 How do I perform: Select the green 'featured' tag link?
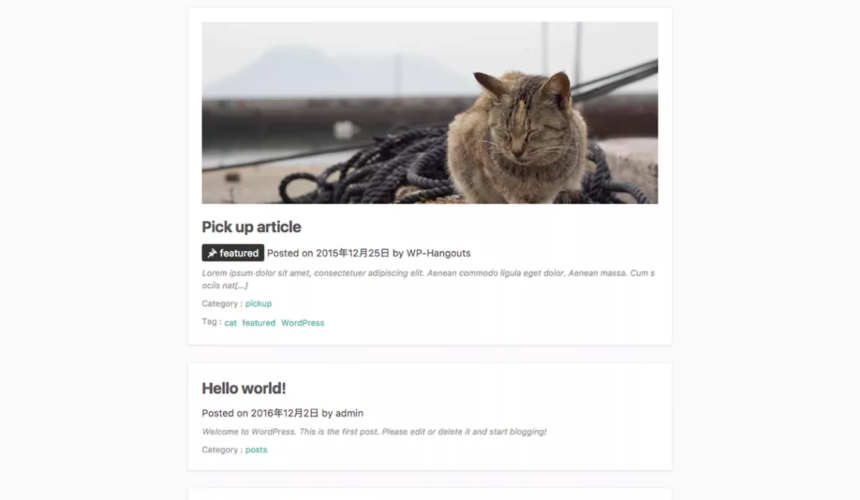tap(259, 323)
